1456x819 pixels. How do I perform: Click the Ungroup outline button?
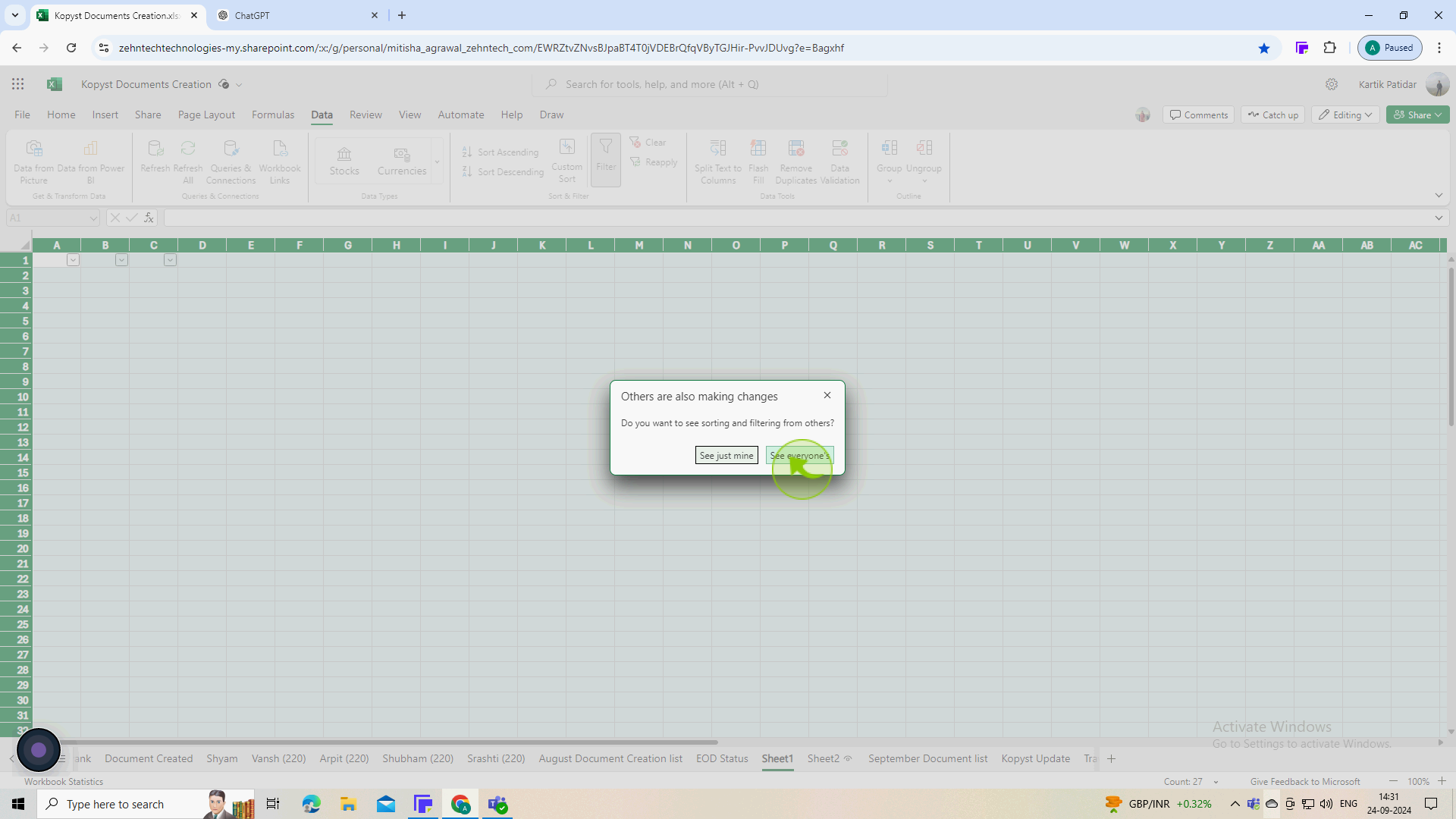(924, 161)
